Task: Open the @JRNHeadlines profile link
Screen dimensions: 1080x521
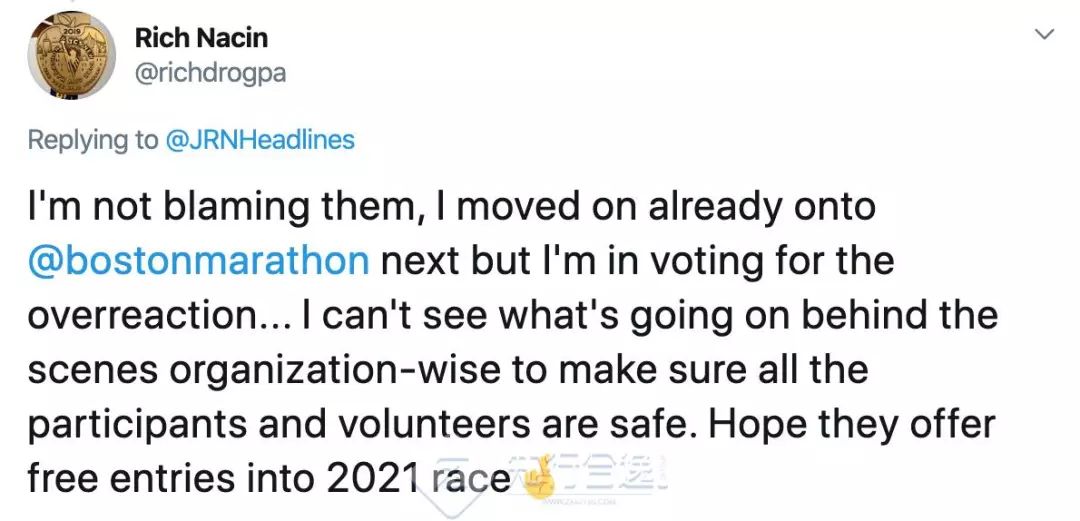Action: coord(260,140)
